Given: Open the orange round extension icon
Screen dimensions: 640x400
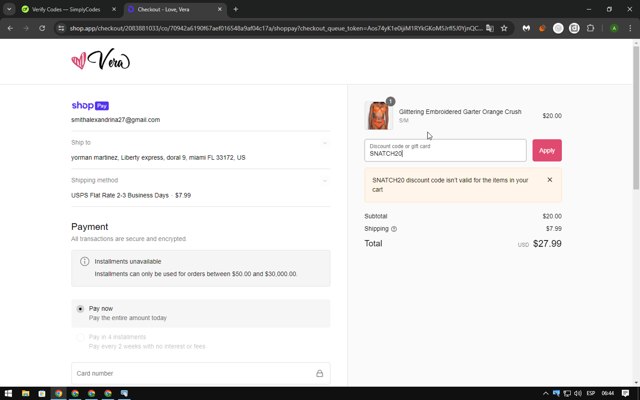Looking at the screenshot, I should tap(542, 28).
